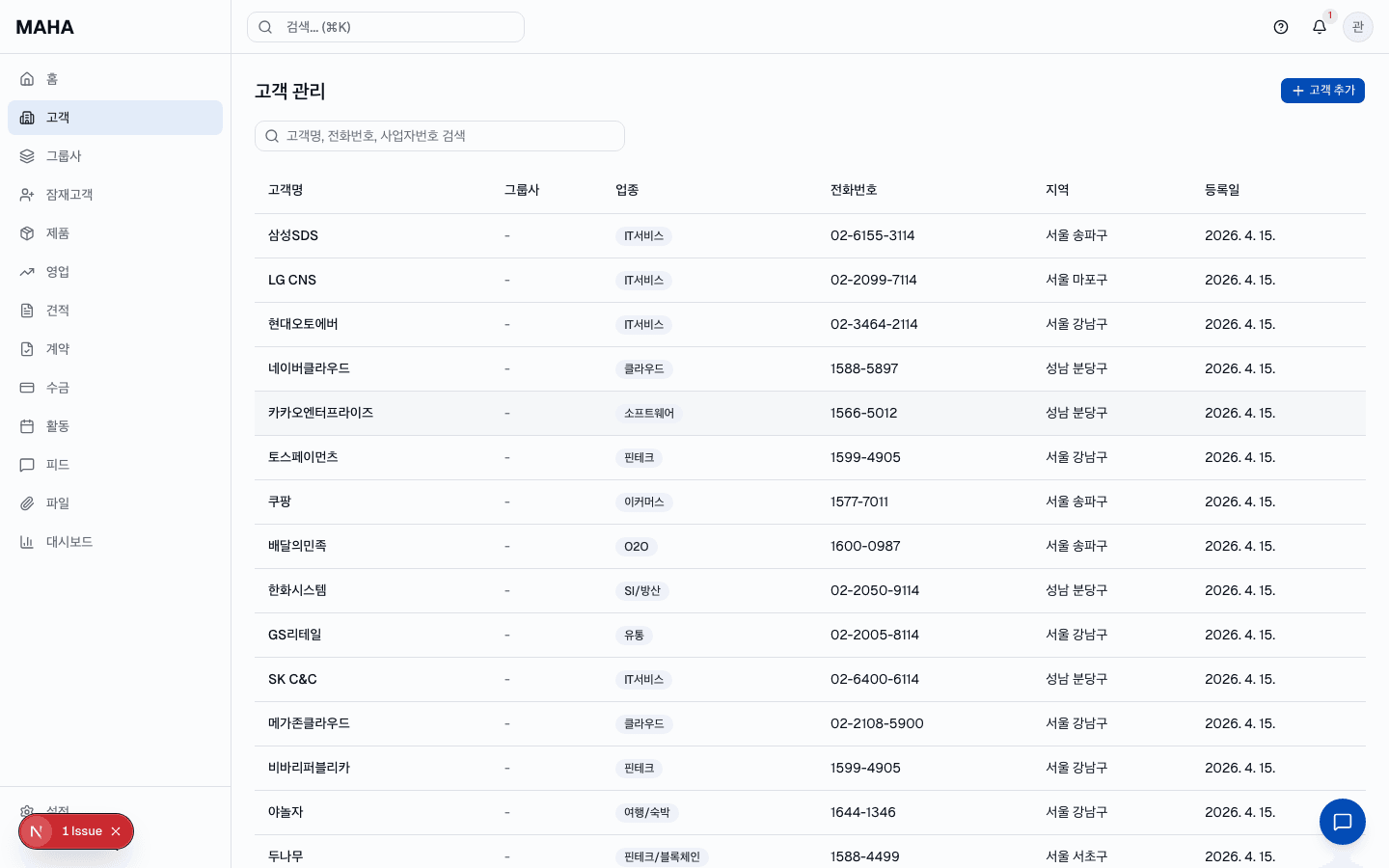This screenshot has width=1389, height=868.
Task: Open the 대시보드 menu item
Action: 115,542
